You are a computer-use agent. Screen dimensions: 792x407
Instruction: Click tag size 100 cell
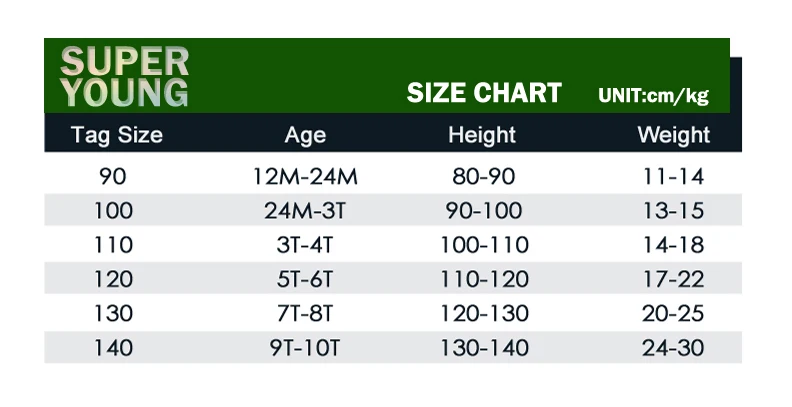point(114,211)
